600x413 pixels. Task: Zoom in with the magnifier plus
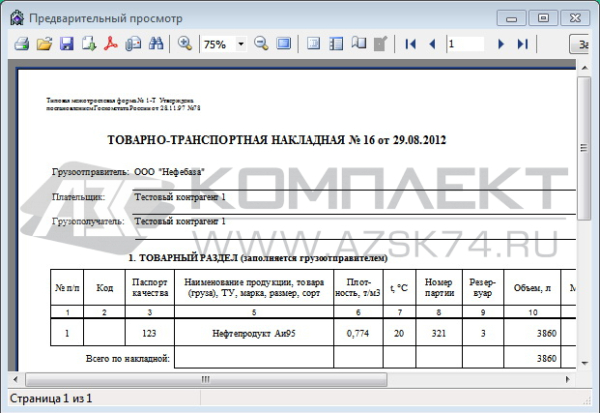[185, 44]
